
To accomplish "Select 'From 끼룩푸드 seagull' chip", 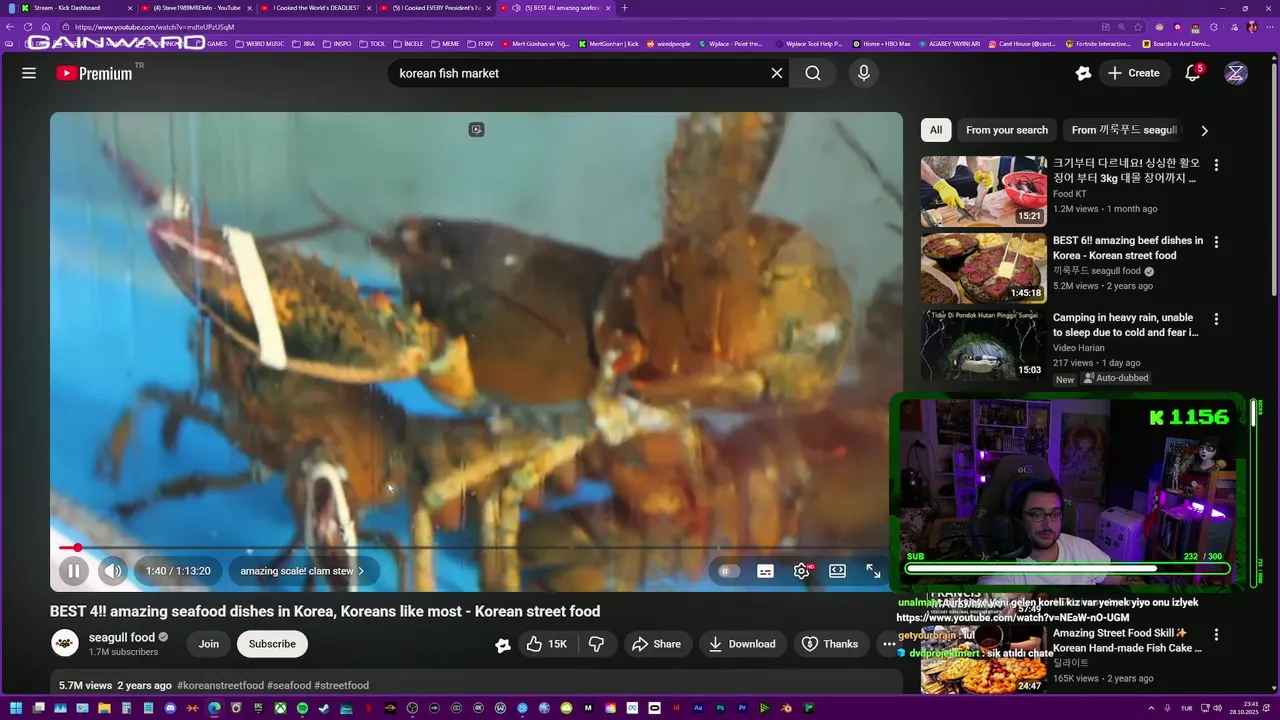I will coord(1124,130).
